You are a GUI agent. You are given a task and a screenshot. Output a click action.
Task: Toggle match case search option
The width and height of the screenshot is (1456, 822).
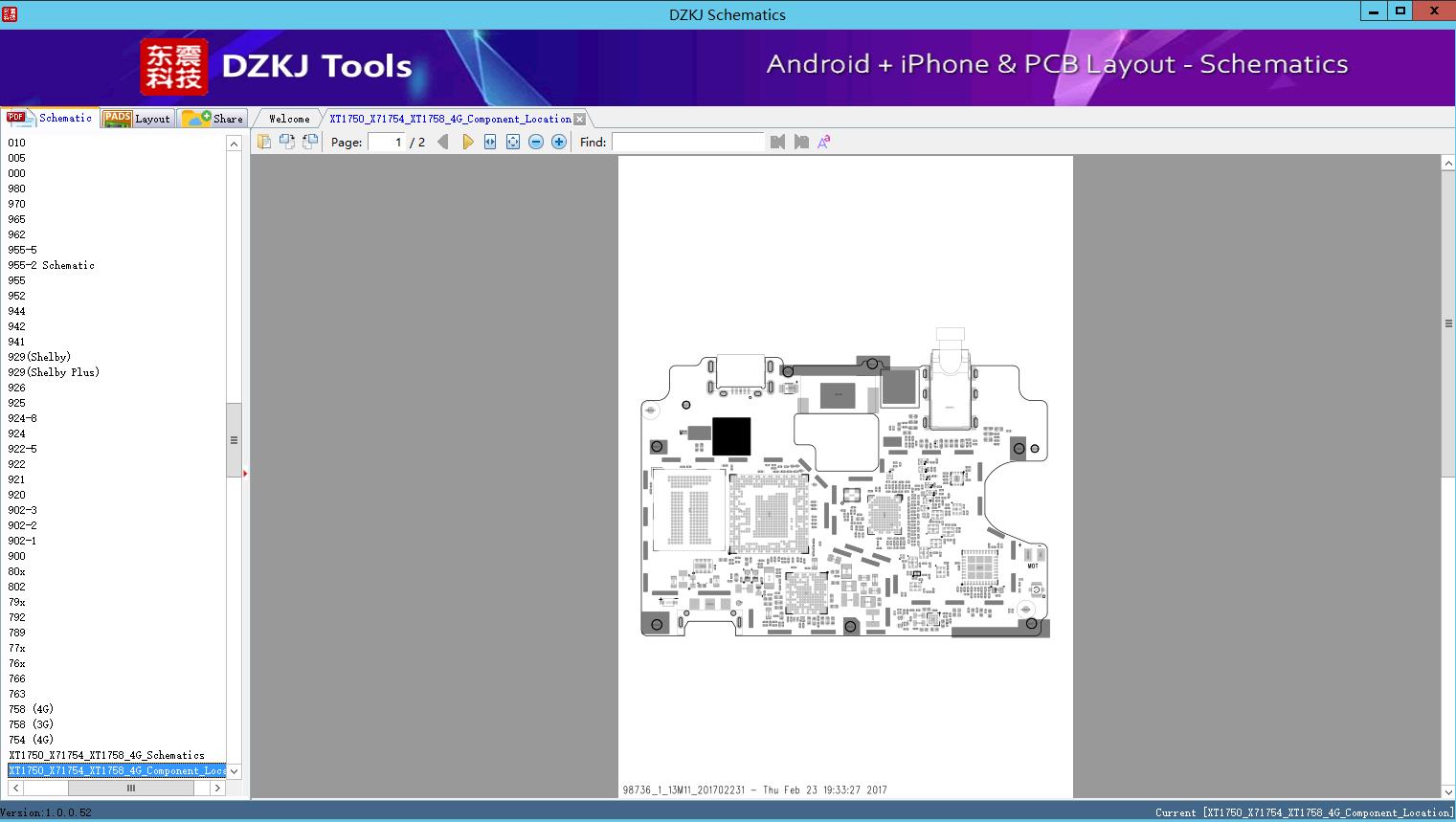pos(824,142)
